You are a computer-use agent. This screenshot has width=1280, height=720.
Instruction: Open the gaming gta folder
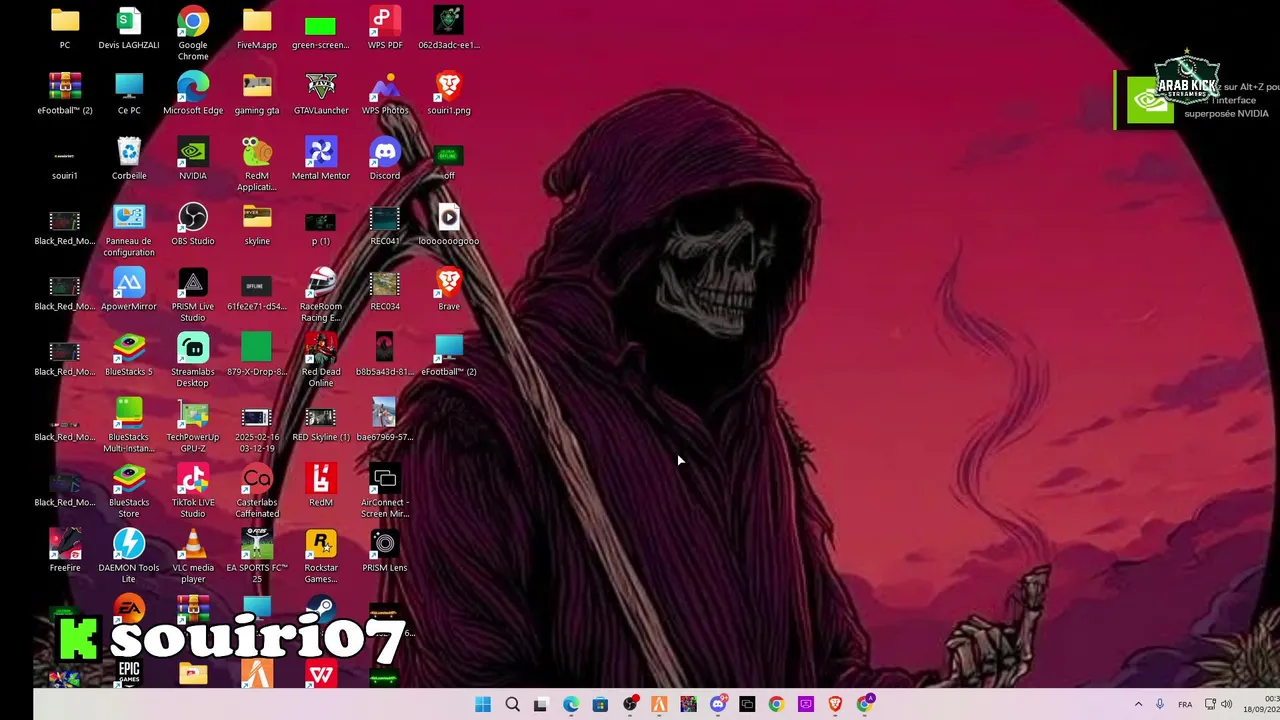pyautogui.click(x=257, y=94)
